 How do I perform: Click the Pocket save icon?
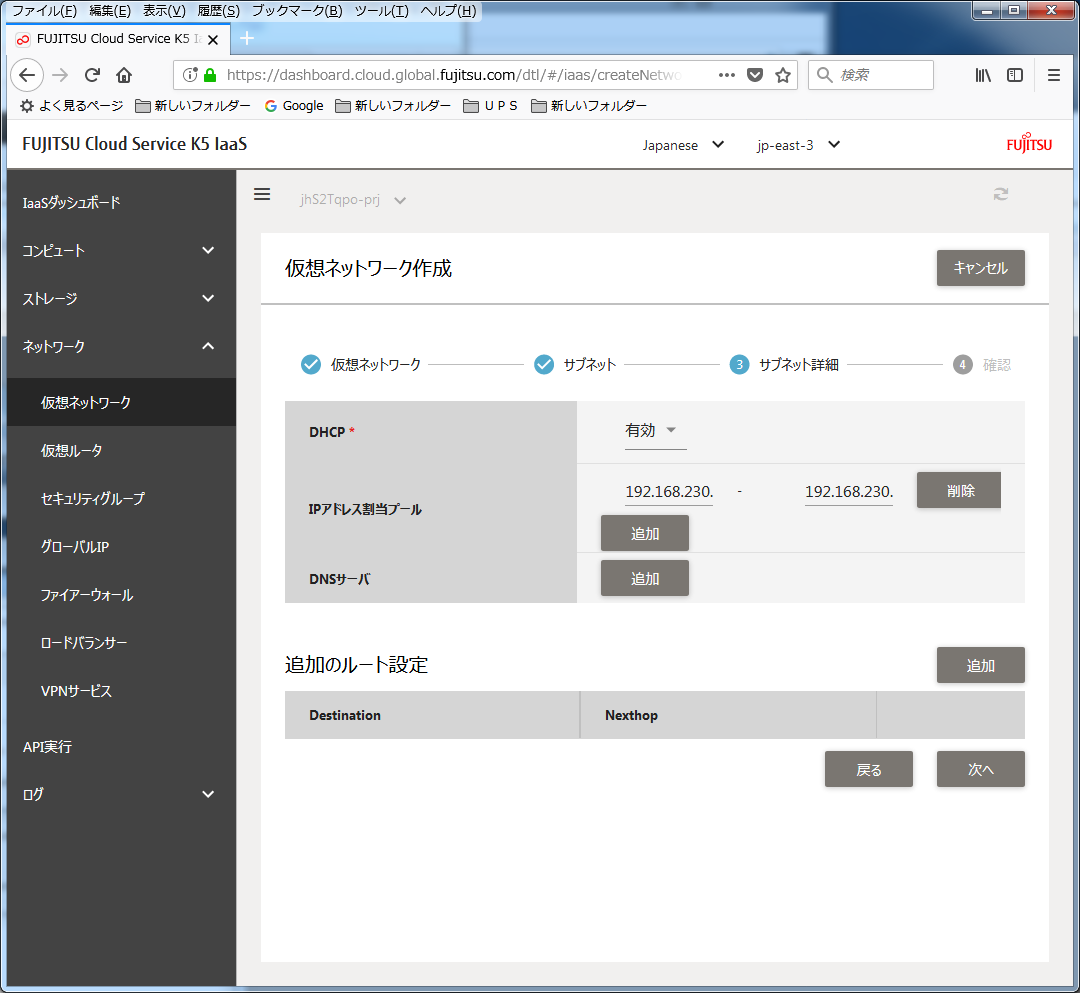click(x=755, y=74)
